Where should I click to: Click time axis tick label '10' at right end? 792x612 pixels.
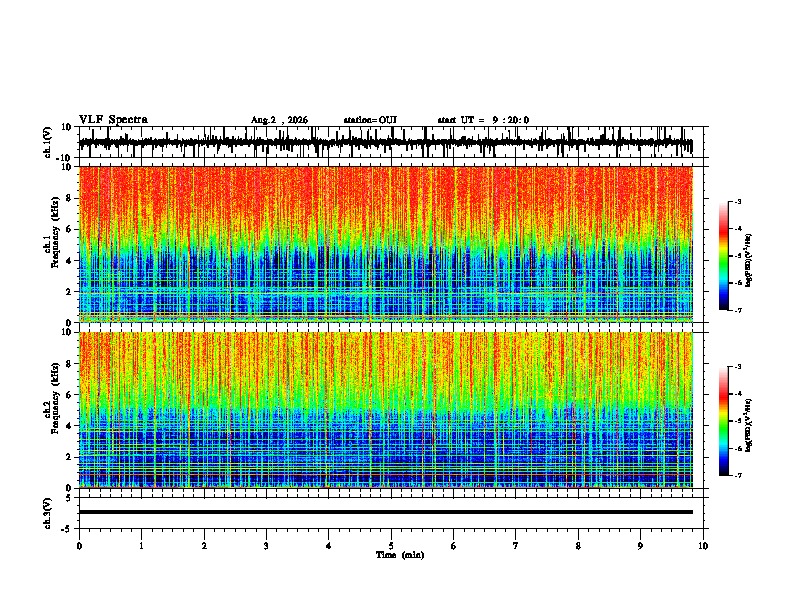point(703,546)
